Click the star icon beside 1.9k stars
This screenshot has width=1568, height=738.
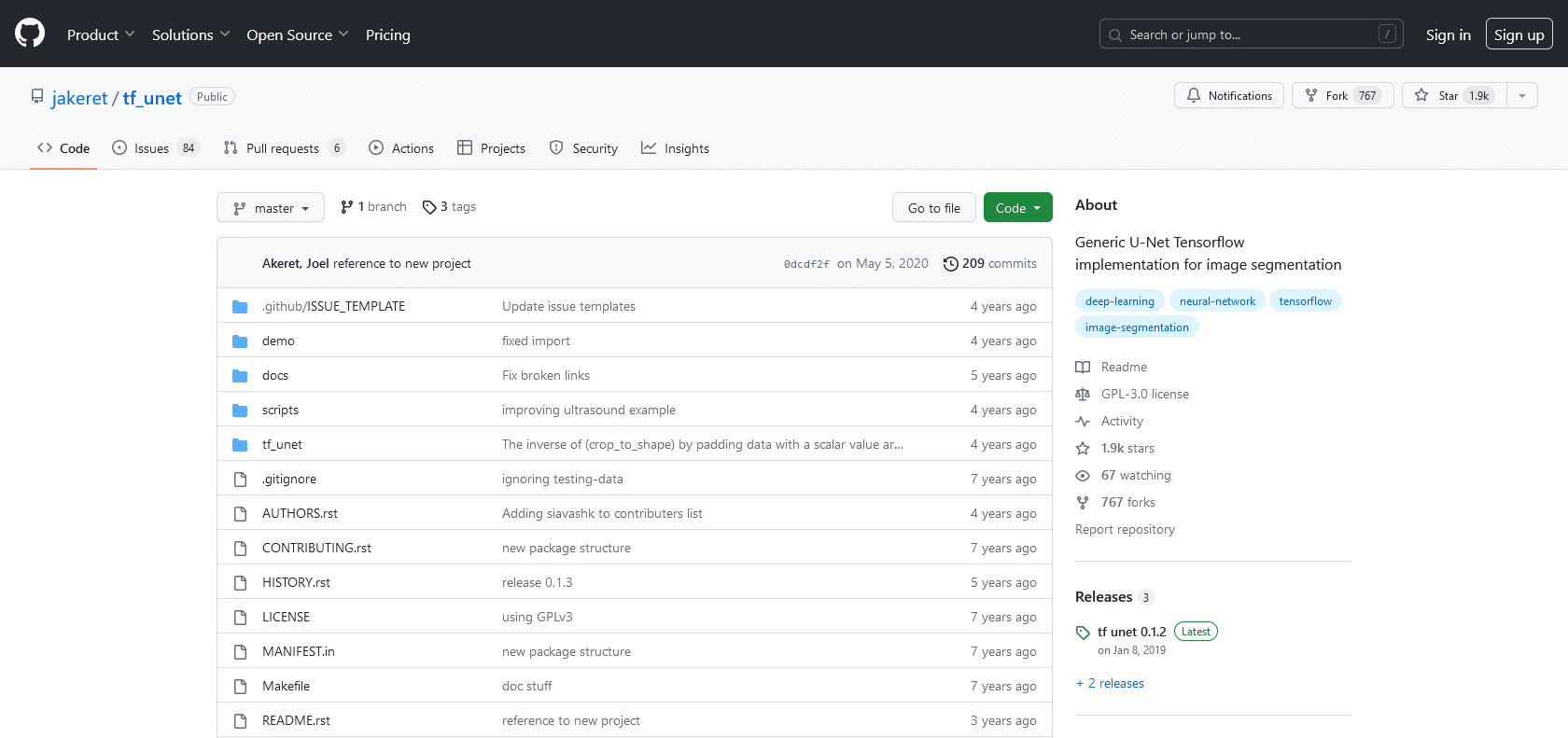click(1083, 449)
